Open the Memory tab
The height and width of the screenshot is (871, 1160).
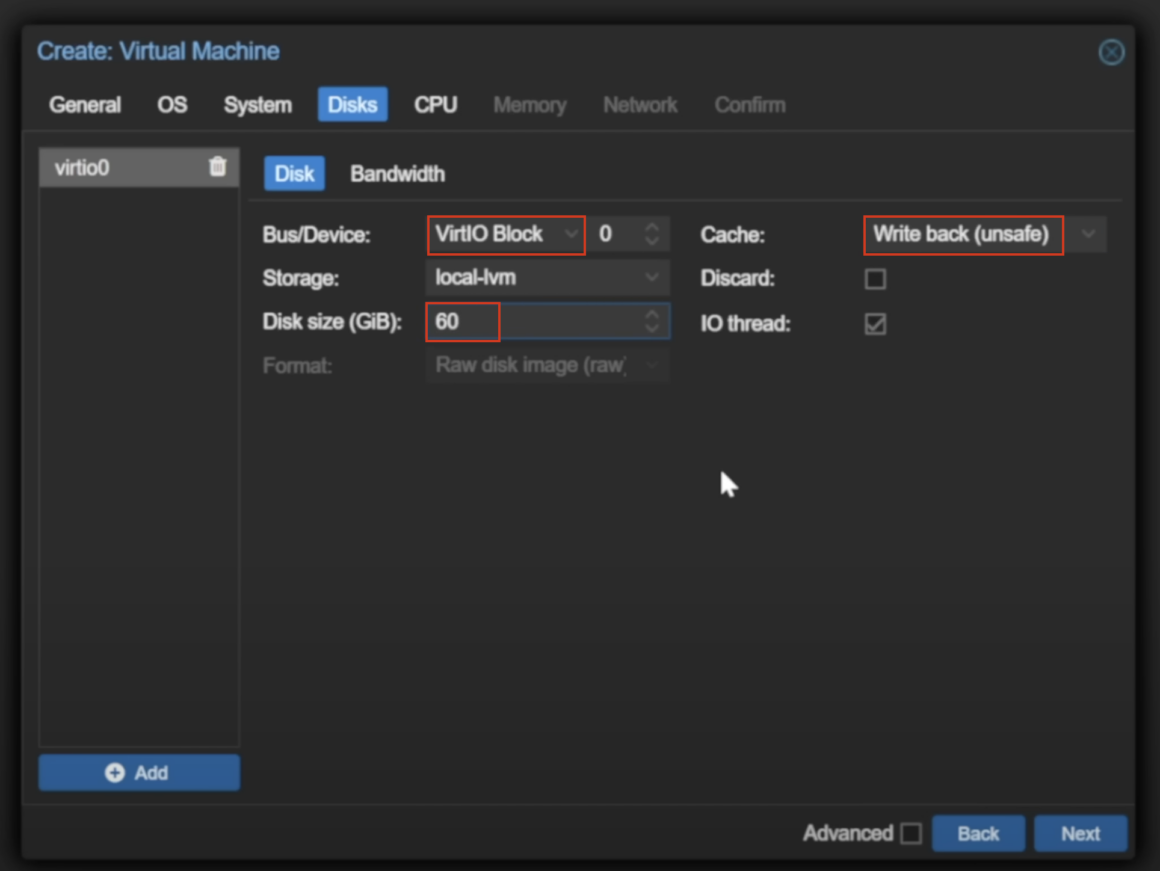coord(530,105)
